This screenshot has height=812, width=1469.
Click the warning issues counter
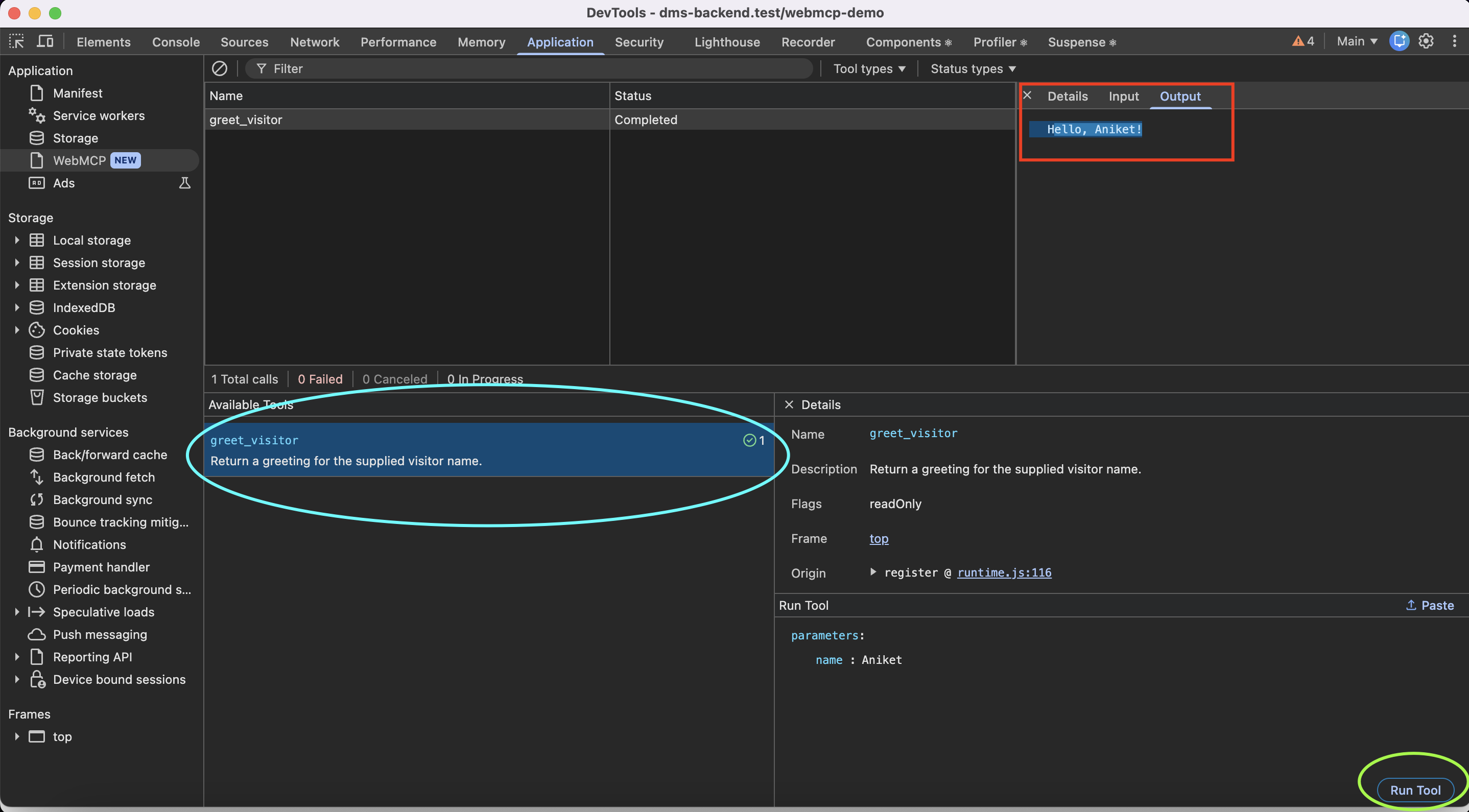(x=1303, y=41)
